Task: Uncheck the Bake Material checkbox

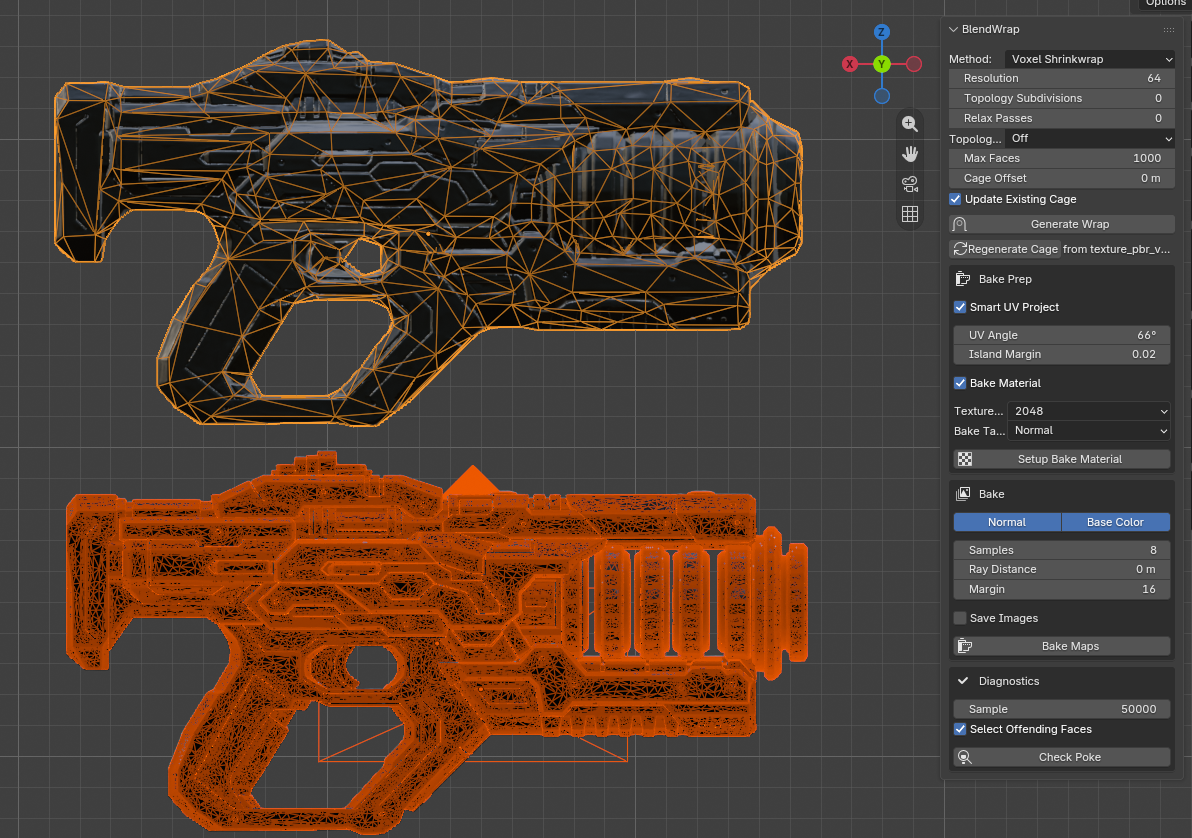Action: point(960,383)
